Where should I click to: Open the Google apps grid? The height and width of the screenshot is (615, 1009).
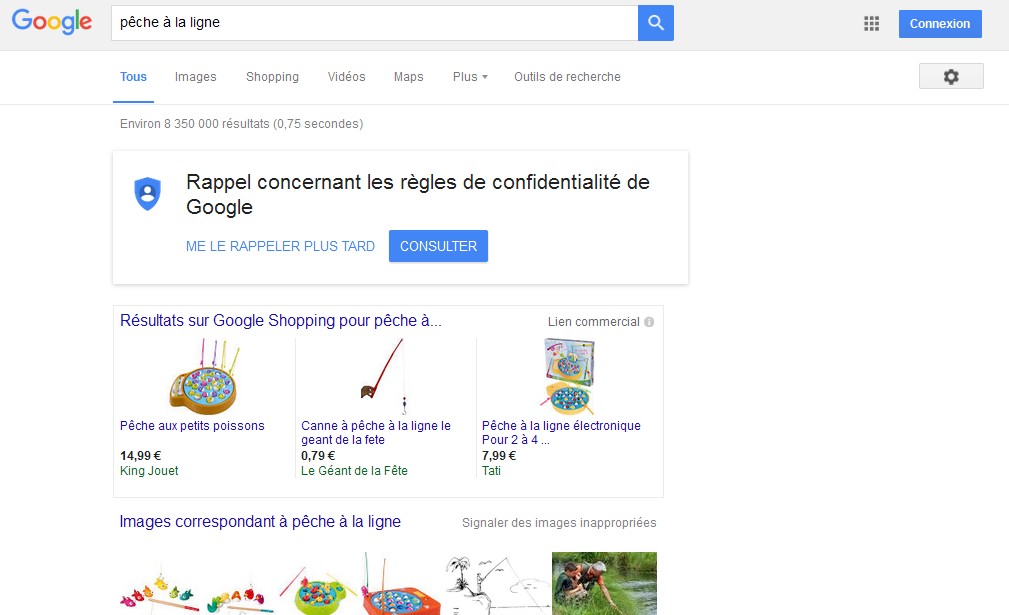click(872, 24)
